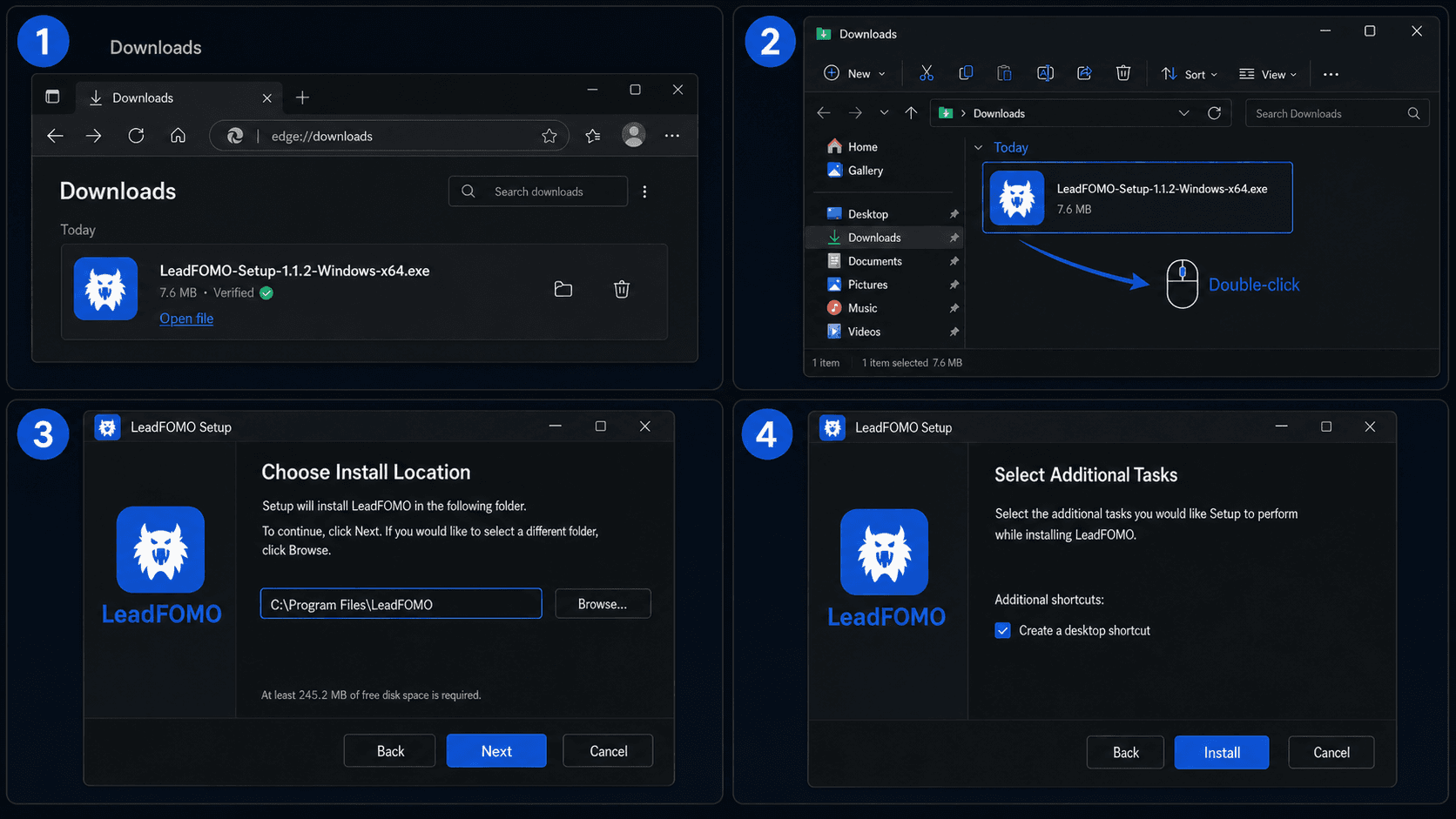Open Explorer recent locations chevron
Image resolution: width=1456 pixels, height=819 pixels.
(x=884, y=113)
